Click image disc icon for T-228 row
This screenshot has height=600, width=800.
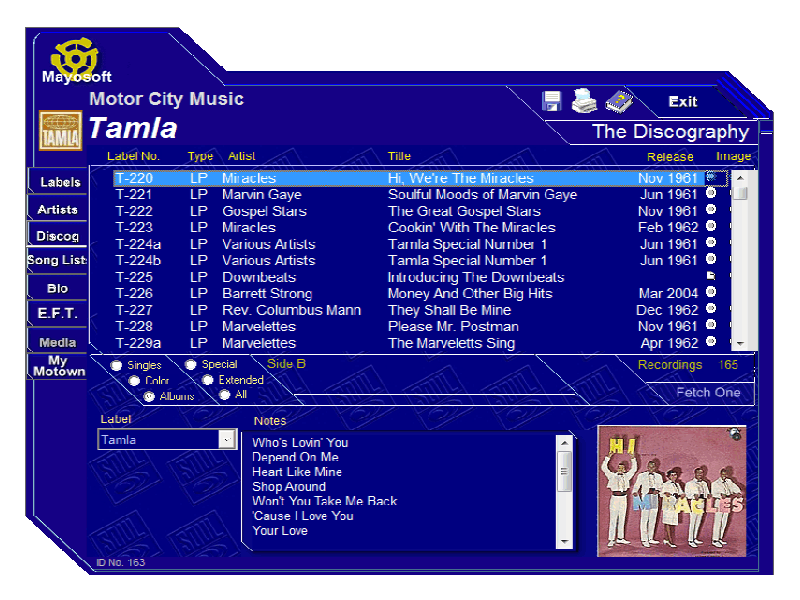pos(711,325)
